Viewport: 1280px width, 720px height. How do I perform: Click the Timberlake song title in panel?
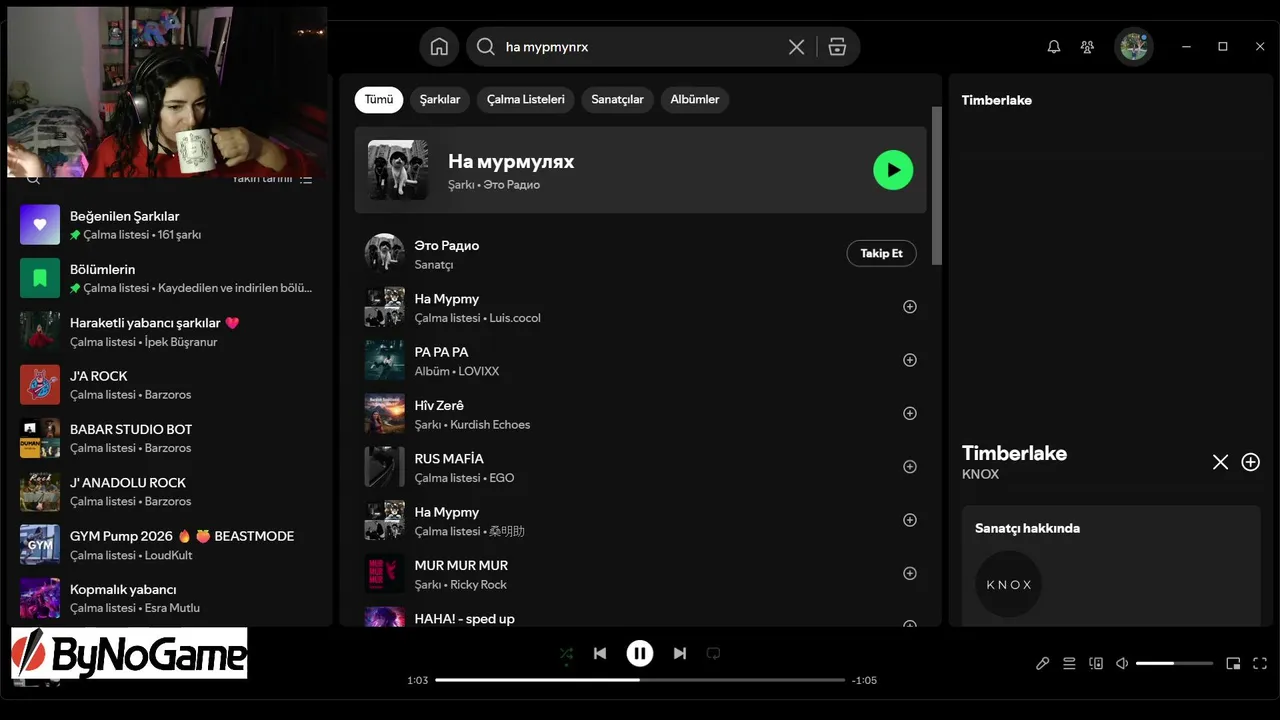coord(1014,453)
